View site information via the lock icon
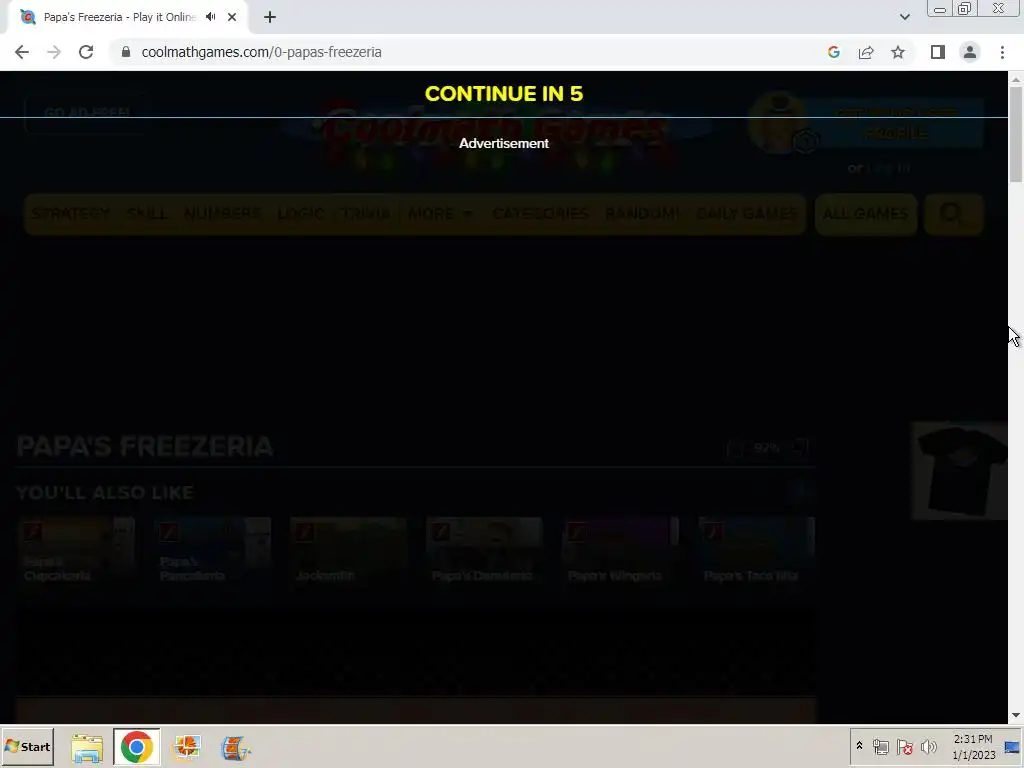This screenshot has width=1024, height=768. pos(126,52)
